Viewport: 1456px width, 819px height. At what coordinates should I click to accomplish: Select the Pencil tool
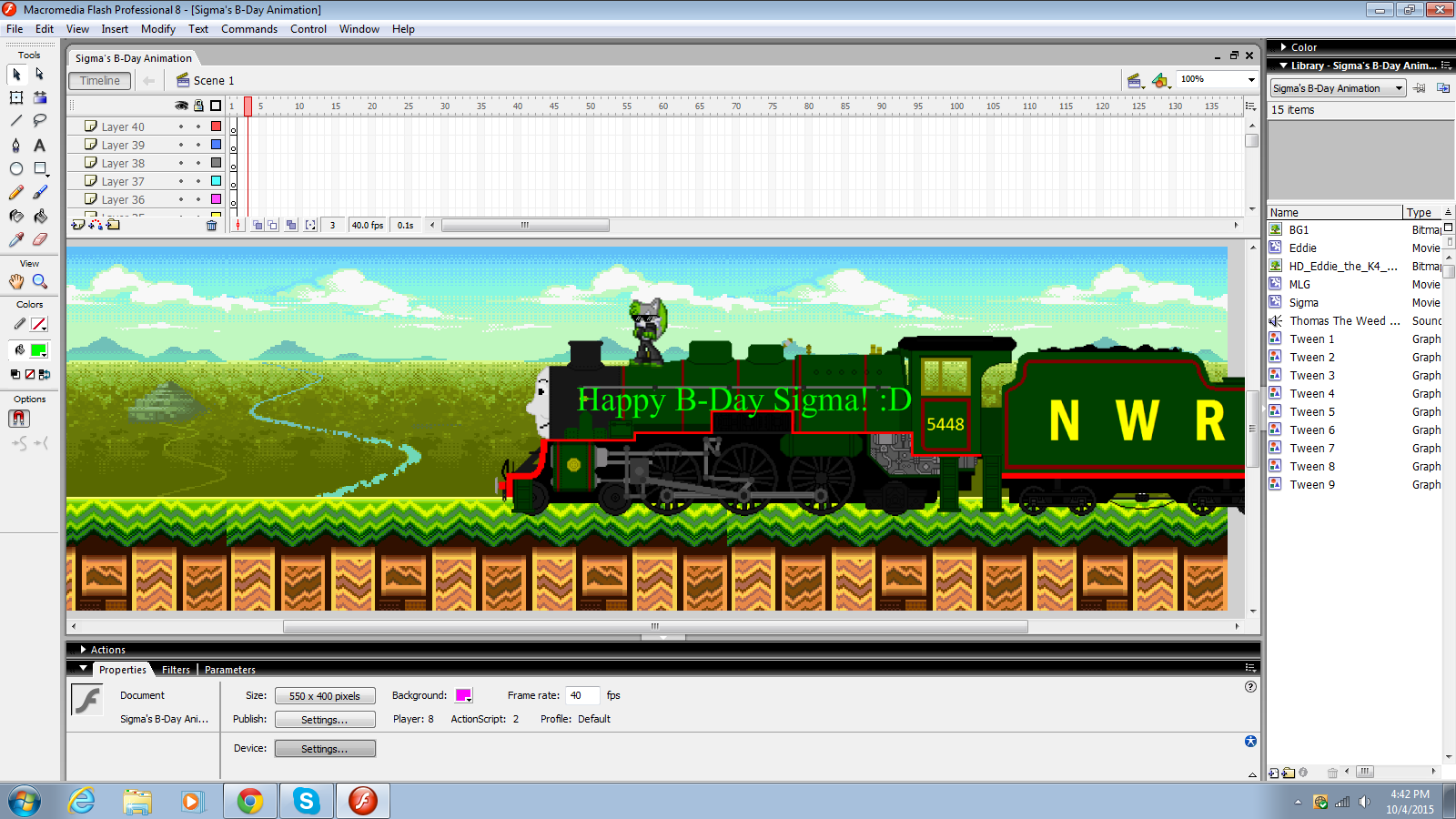pos(16,192)
